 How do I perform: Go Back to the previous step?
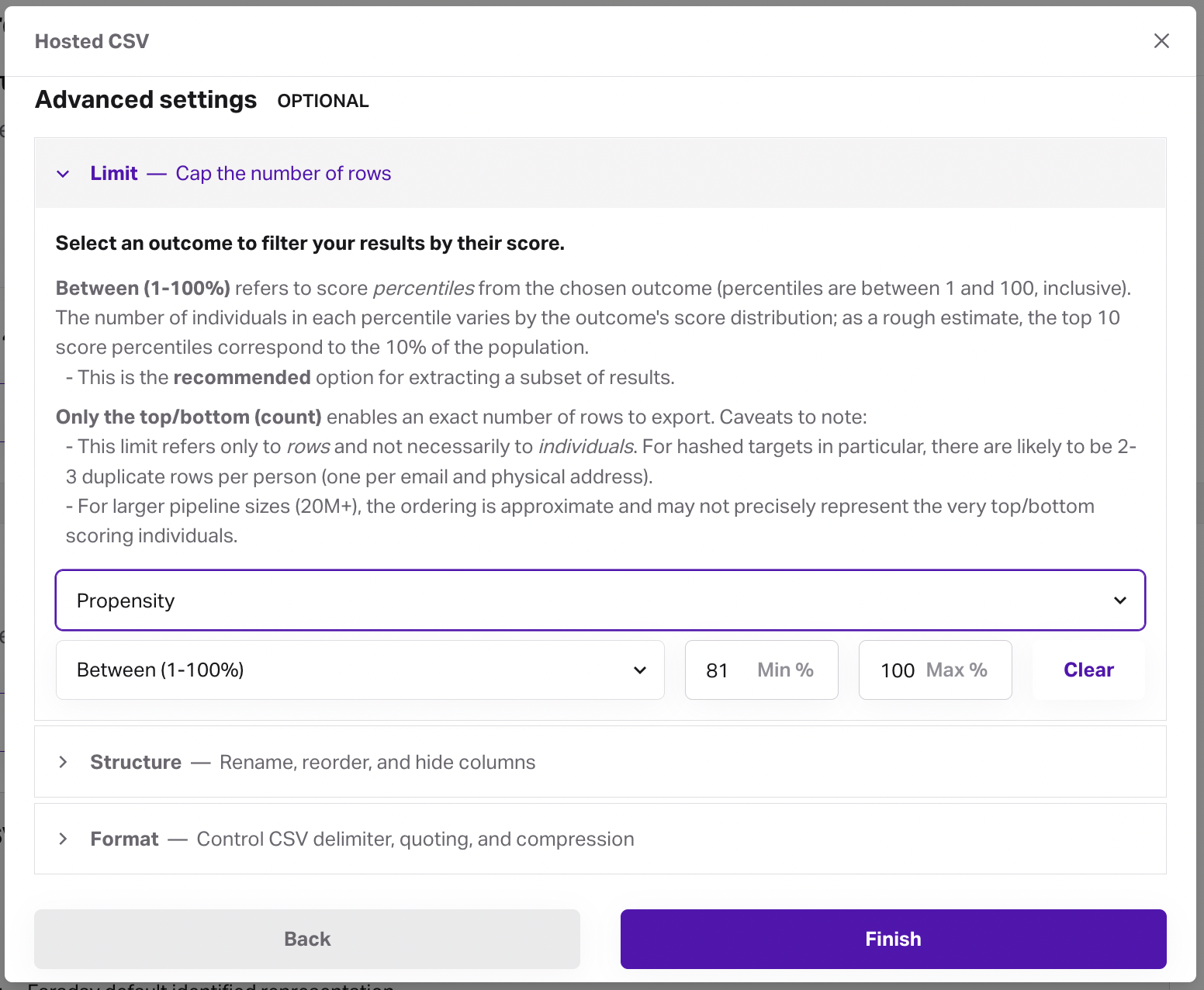pos(307,939)
